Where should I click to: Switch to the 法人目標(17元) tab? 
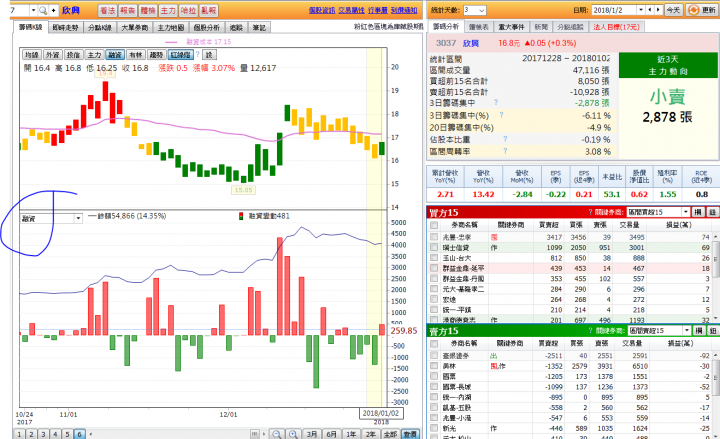coord(616,27)
